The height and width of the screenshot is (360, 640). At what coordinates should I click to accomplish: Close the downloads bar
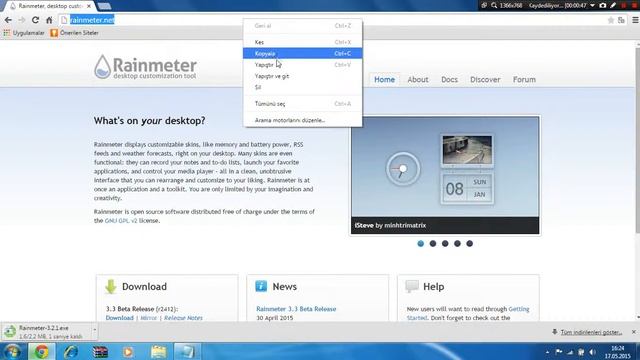click(633, 332)
